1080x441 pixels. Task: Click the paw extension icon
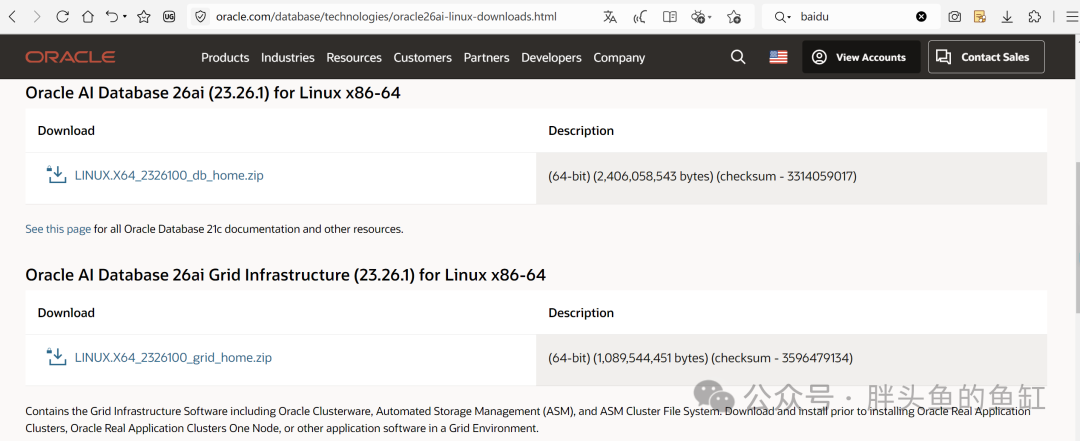pos(698,17)
